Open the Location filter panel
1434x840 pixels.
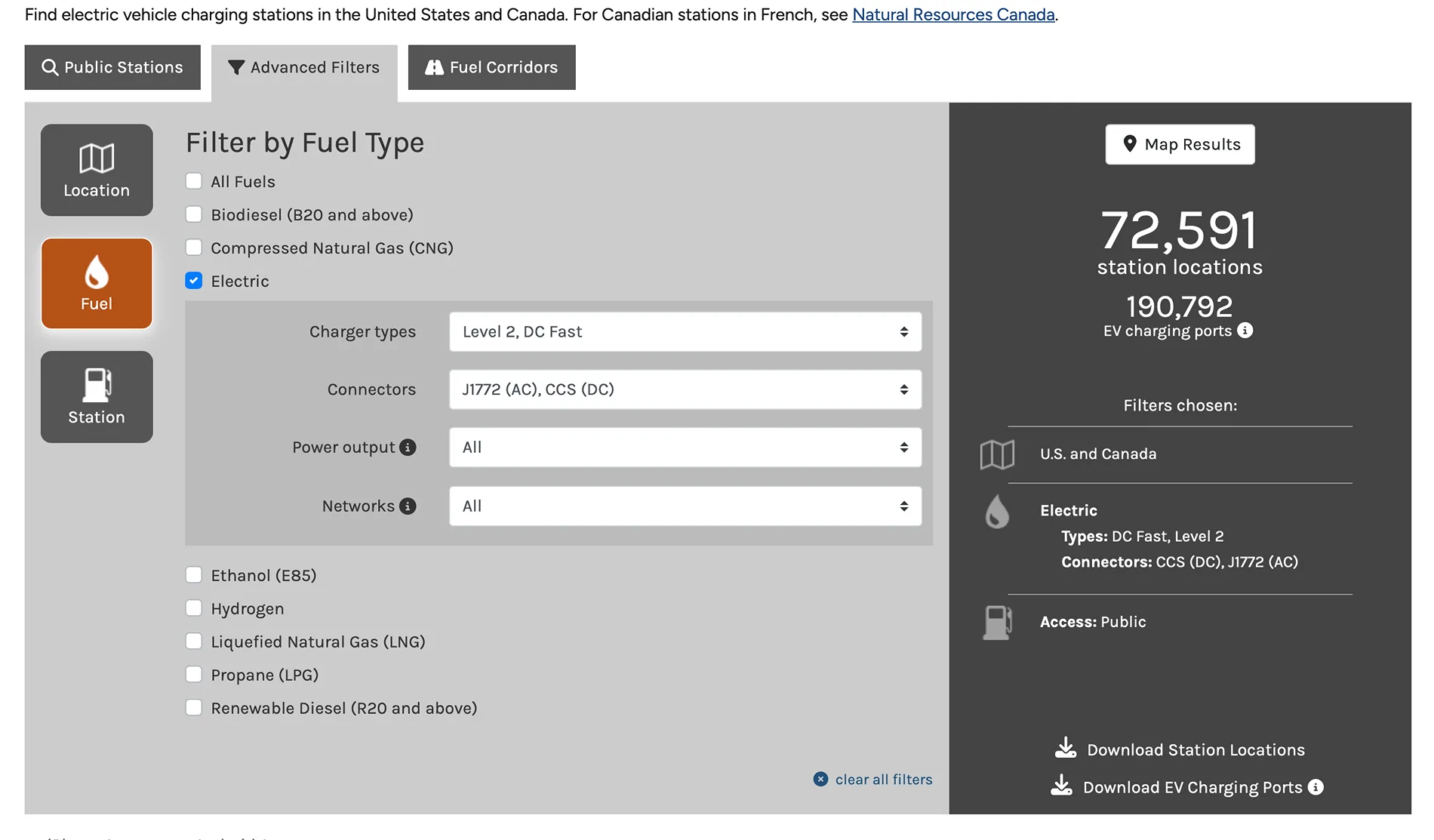[x=97, y=170]
